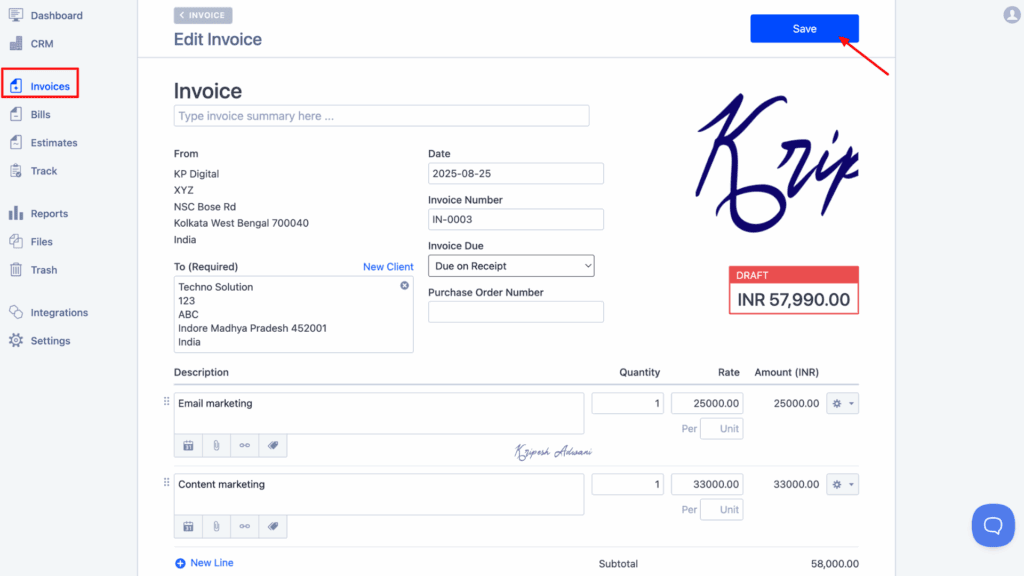Open the calendar icon on Email marketing line
The image size is (1024, 576).
[x=187, y=445]
